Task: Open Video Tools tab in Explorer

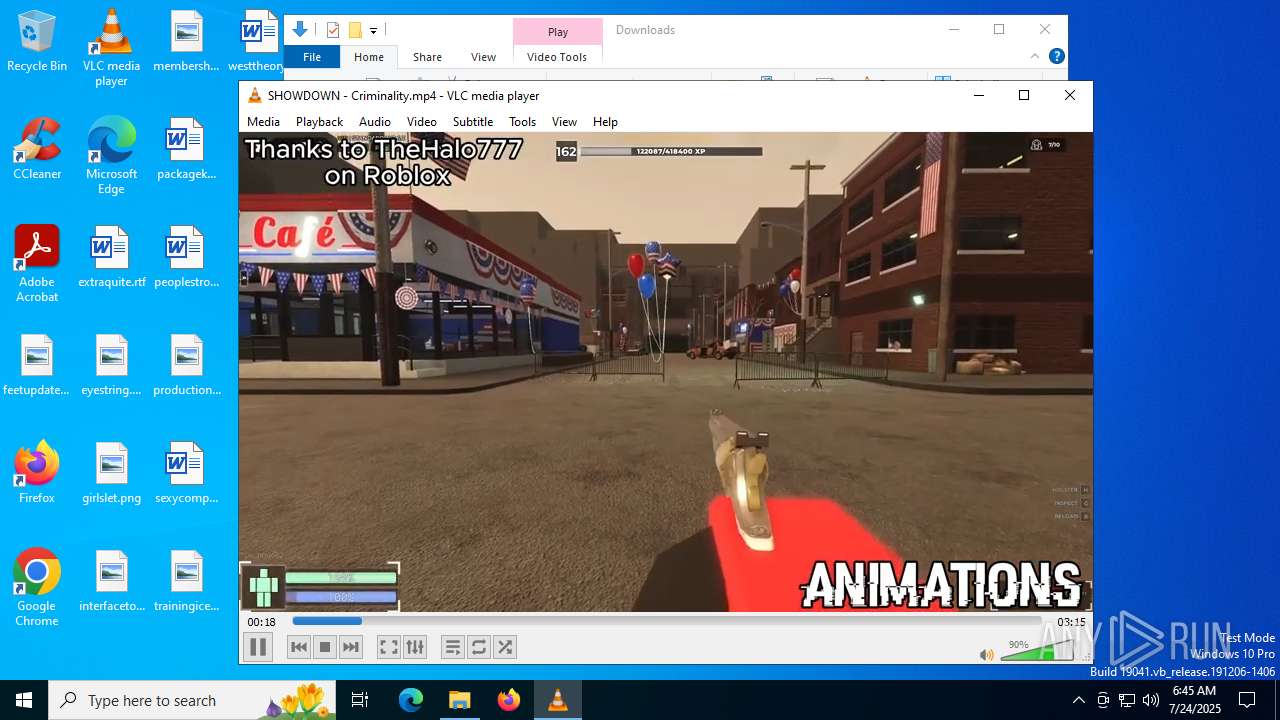Action: 557,57
